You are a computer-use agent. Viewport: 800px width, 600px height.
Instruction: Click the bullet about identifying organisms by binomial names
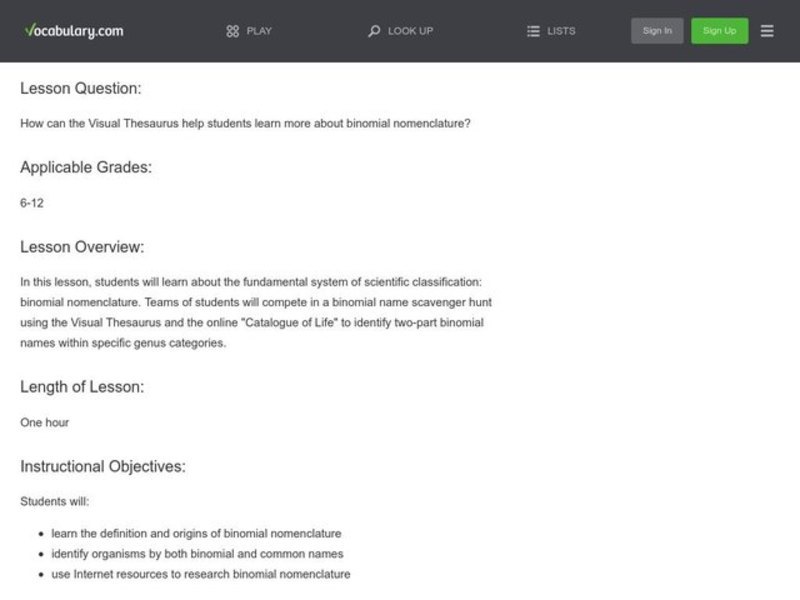click(198, 553)
